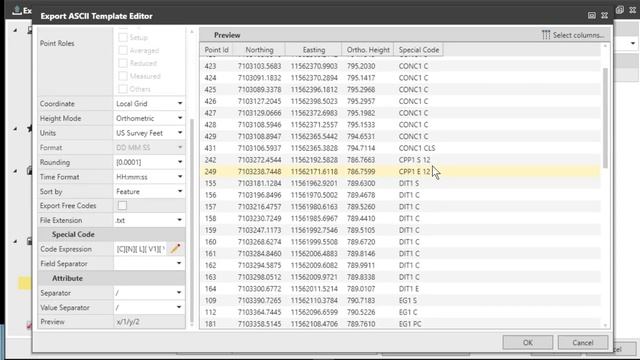This screenshot has width=640, height=360.
Task: Open the Time Format dropdown
Action: point(149,177)
